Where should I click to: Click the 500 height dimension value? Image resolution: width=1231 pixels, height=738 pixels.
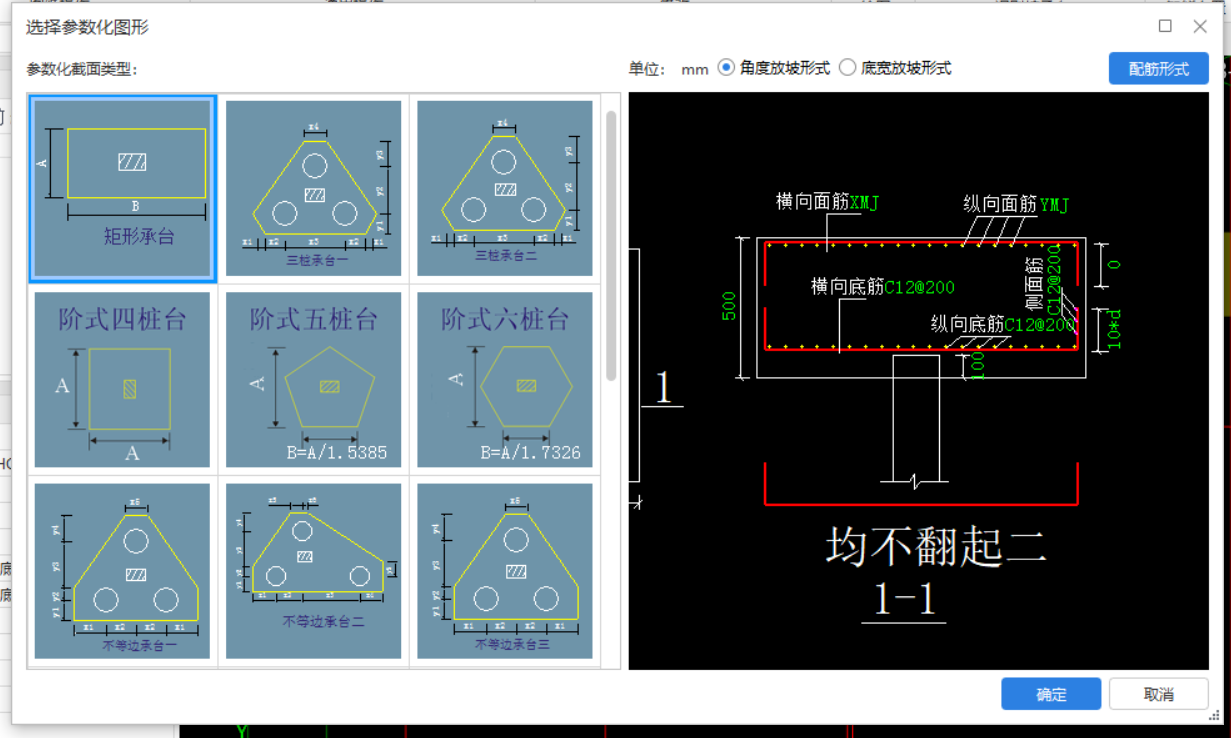click(x=729, y=306)
